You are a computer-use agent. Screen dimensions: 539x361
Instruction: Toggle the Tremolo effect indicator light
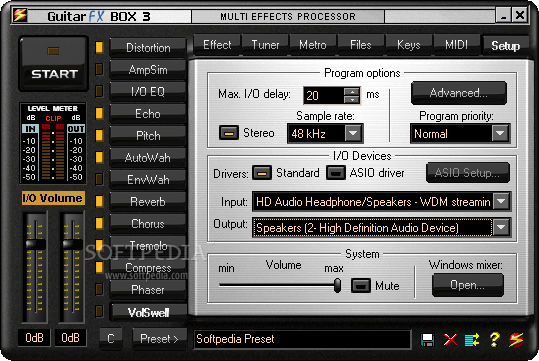pos(99,245)
